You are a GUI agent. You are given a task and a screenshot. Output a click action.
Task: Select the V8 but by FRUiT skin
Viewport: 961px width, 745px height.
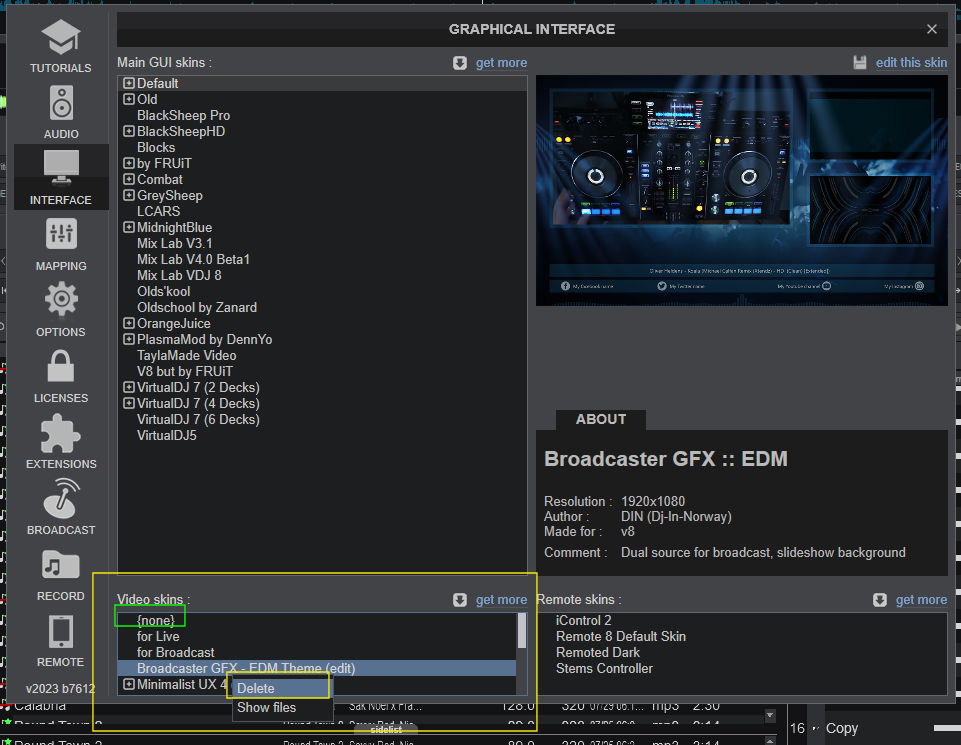point(184,371)
